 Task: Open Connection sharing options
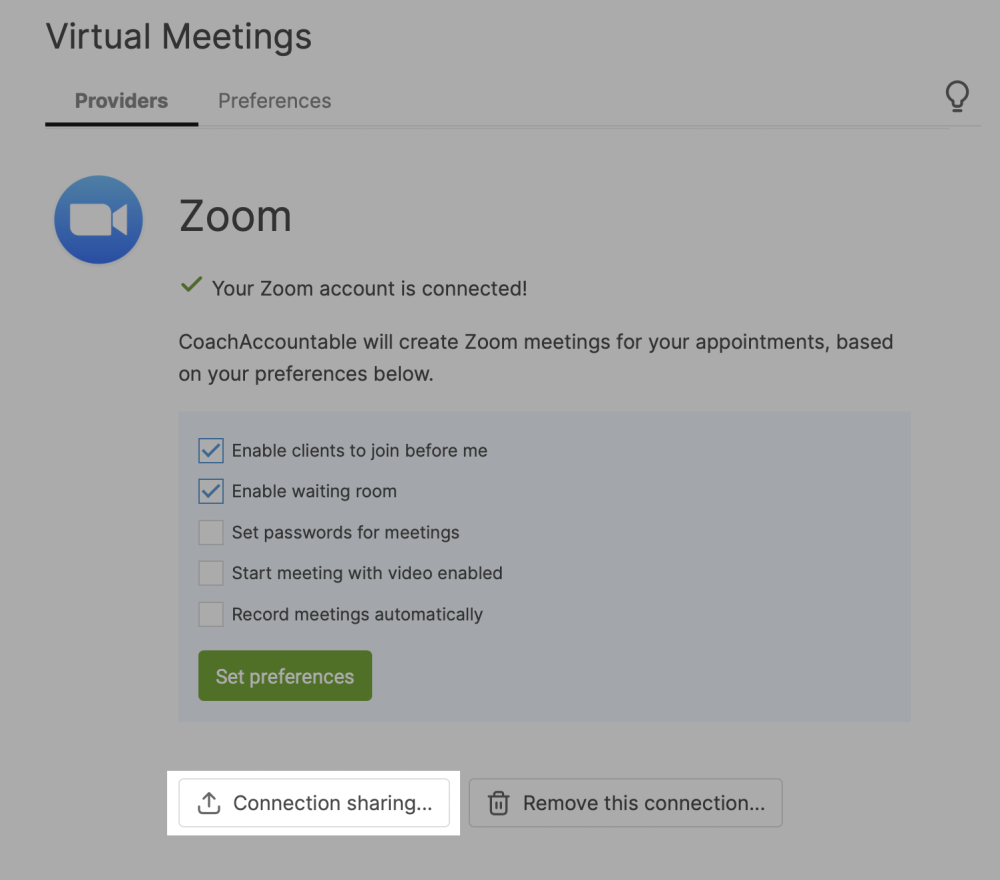[315, 802]
